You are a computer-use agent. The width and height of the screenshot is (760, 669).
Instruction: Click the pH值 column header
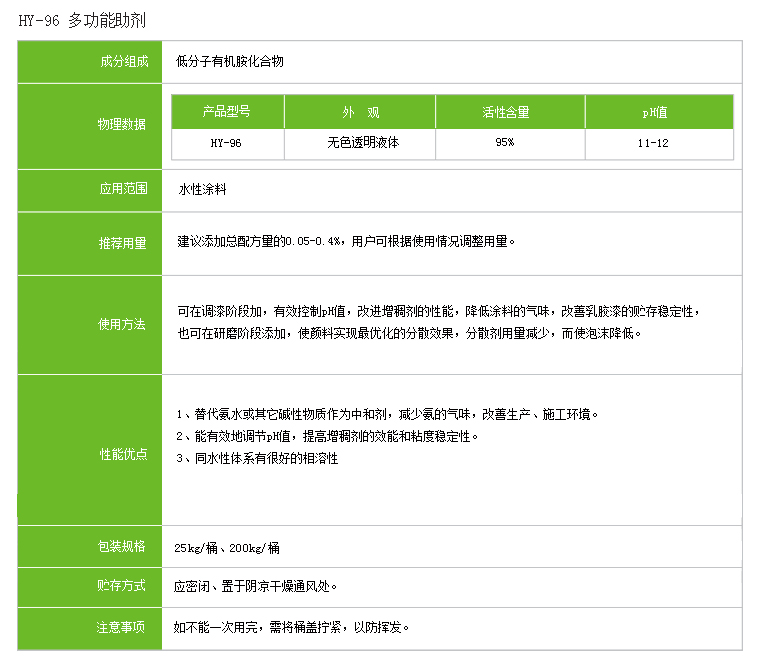click(654, 112)
